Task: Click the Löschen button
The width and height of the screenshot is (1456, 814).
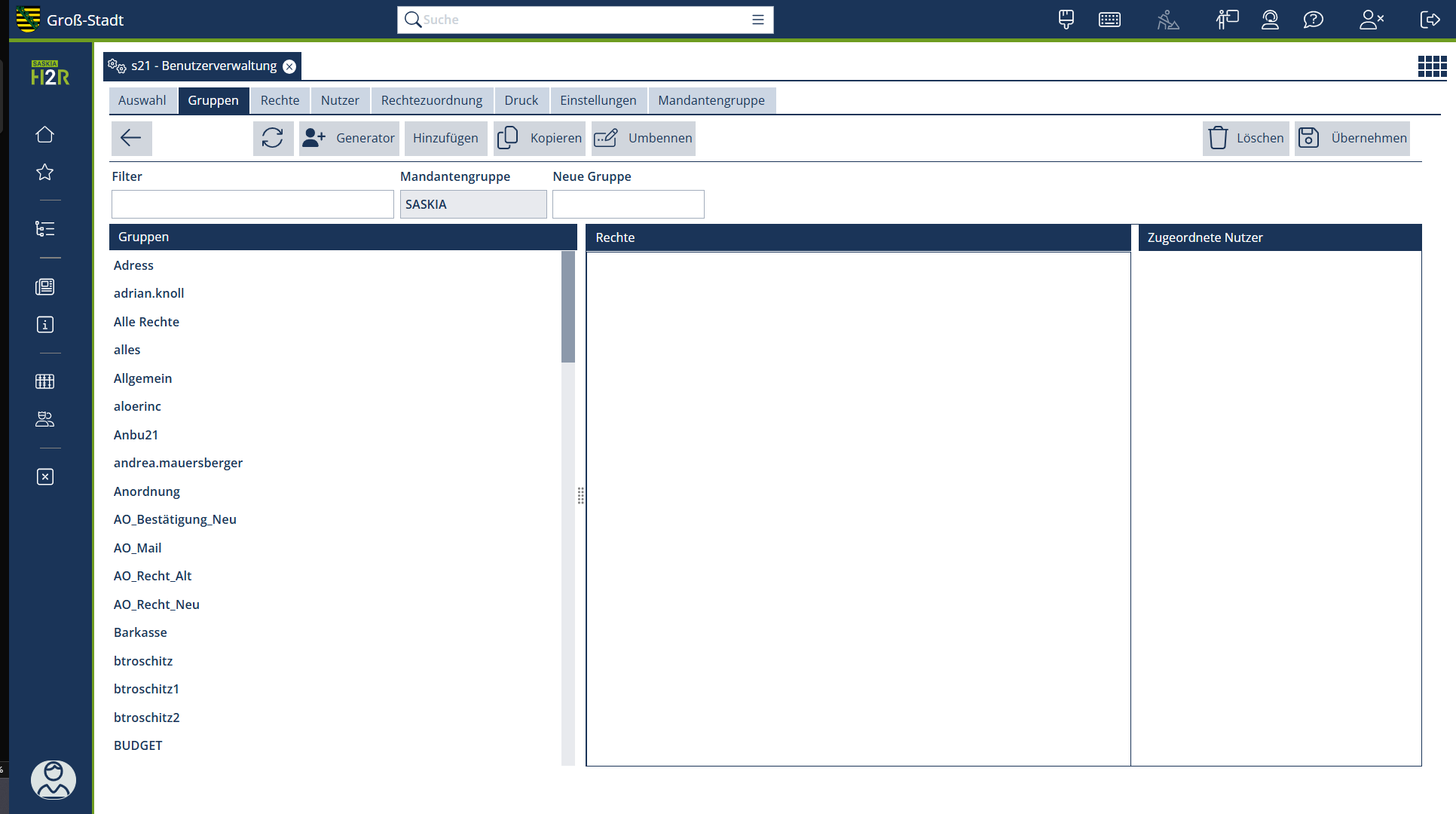Action: 1246,138
